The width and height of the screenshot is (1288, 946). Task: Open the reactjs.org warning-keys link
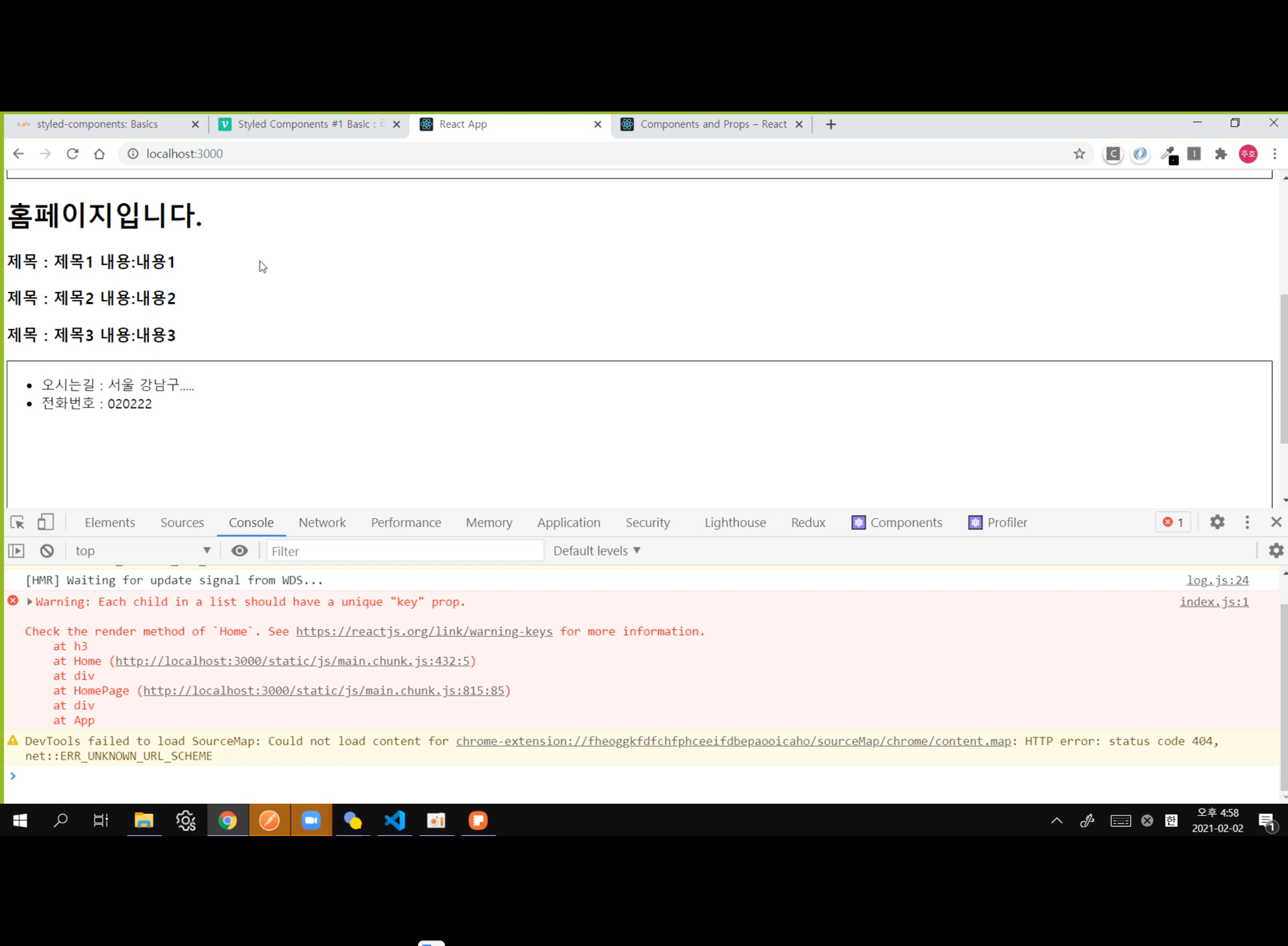(424, 631)
